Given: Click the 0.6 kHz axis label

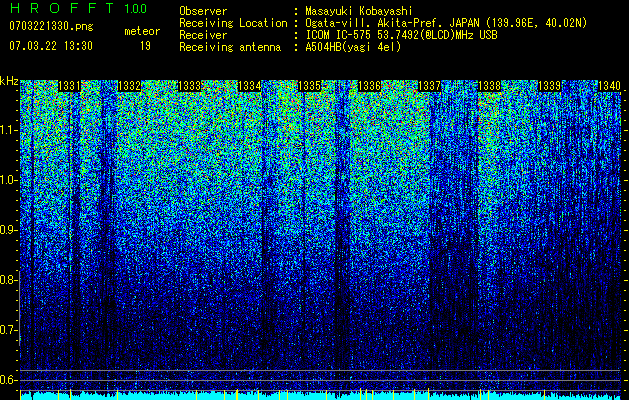Looking at the screenshot, I should pyautogui.click(x=8, y=380).
